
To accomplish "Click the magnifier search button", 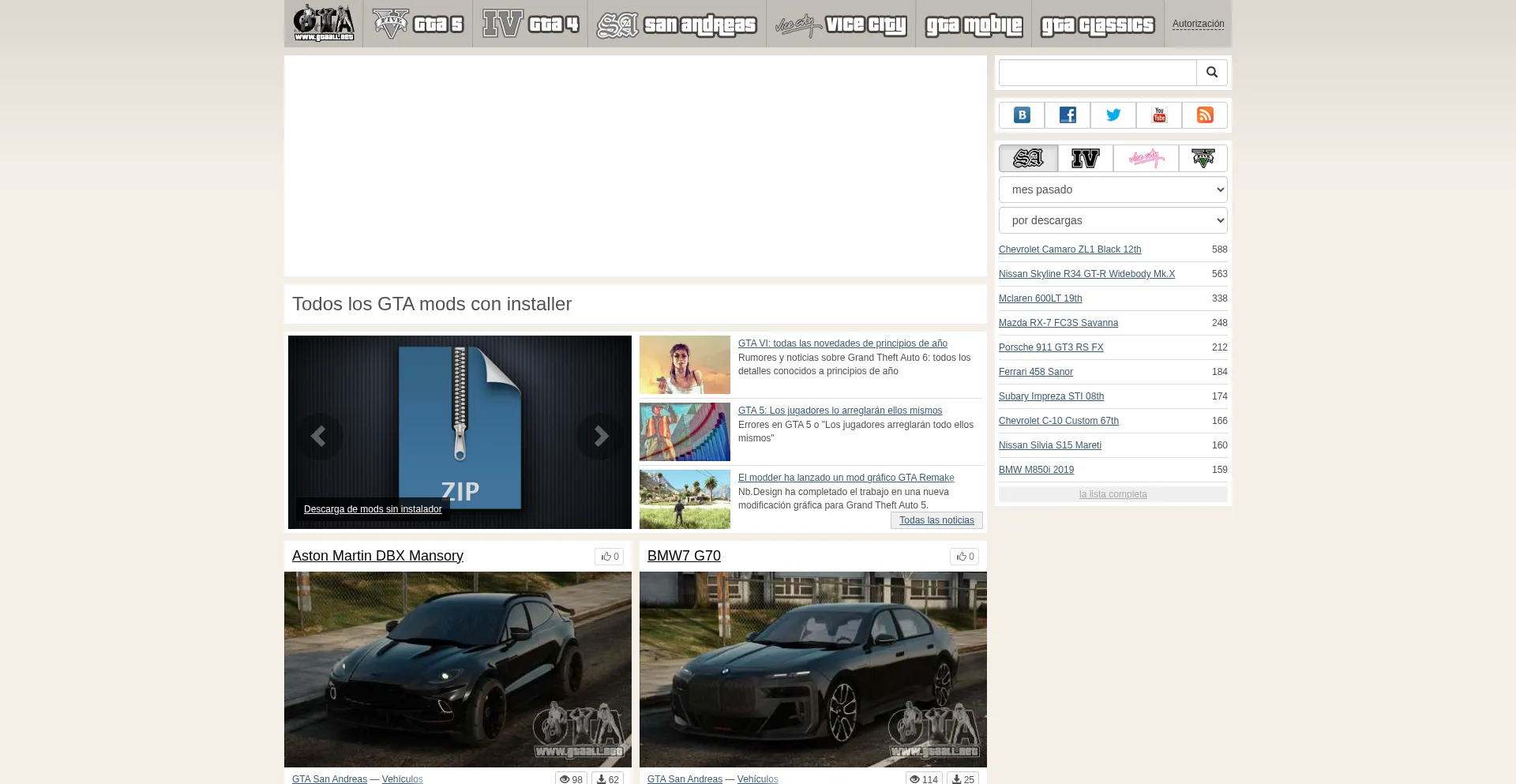I will click(x=1212, y=73).
